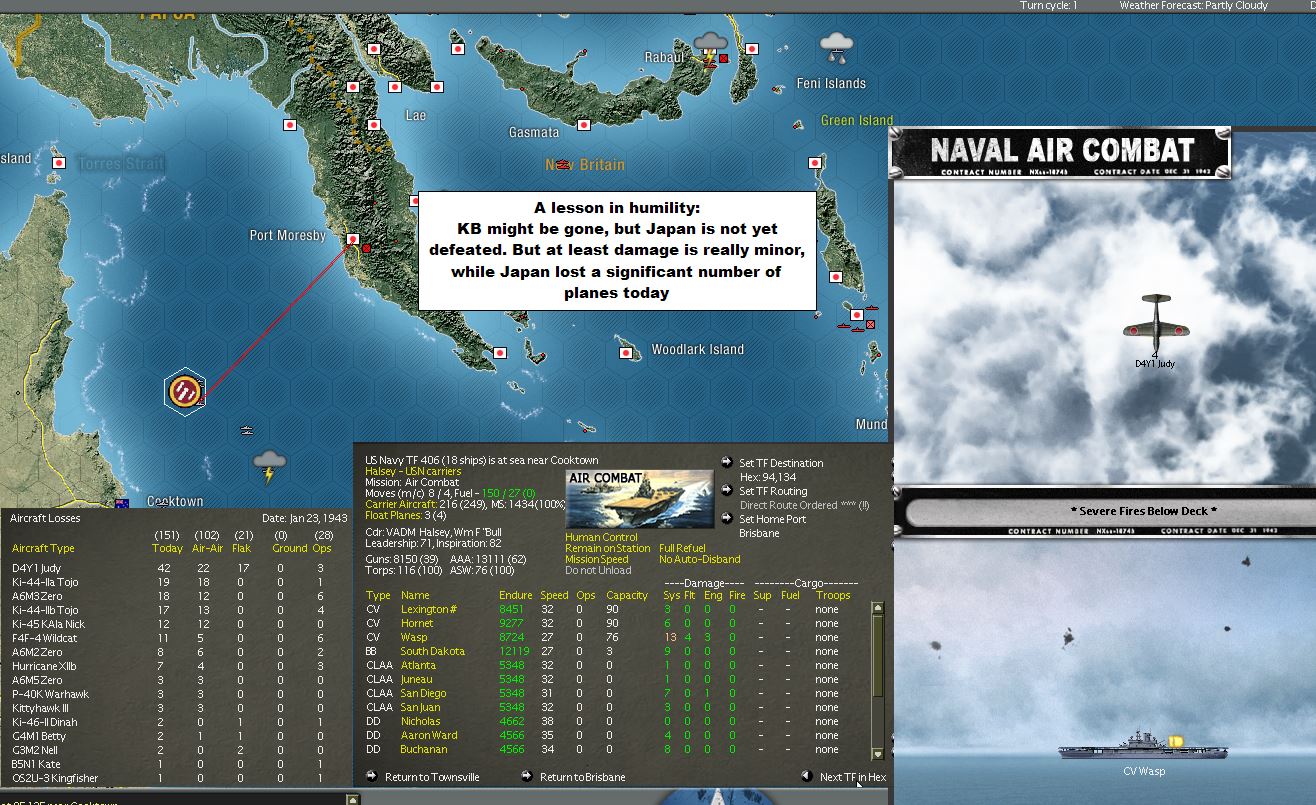Click Return to Brisbane
Screen dimensions: 1316x805
click(x=582, y=777)
